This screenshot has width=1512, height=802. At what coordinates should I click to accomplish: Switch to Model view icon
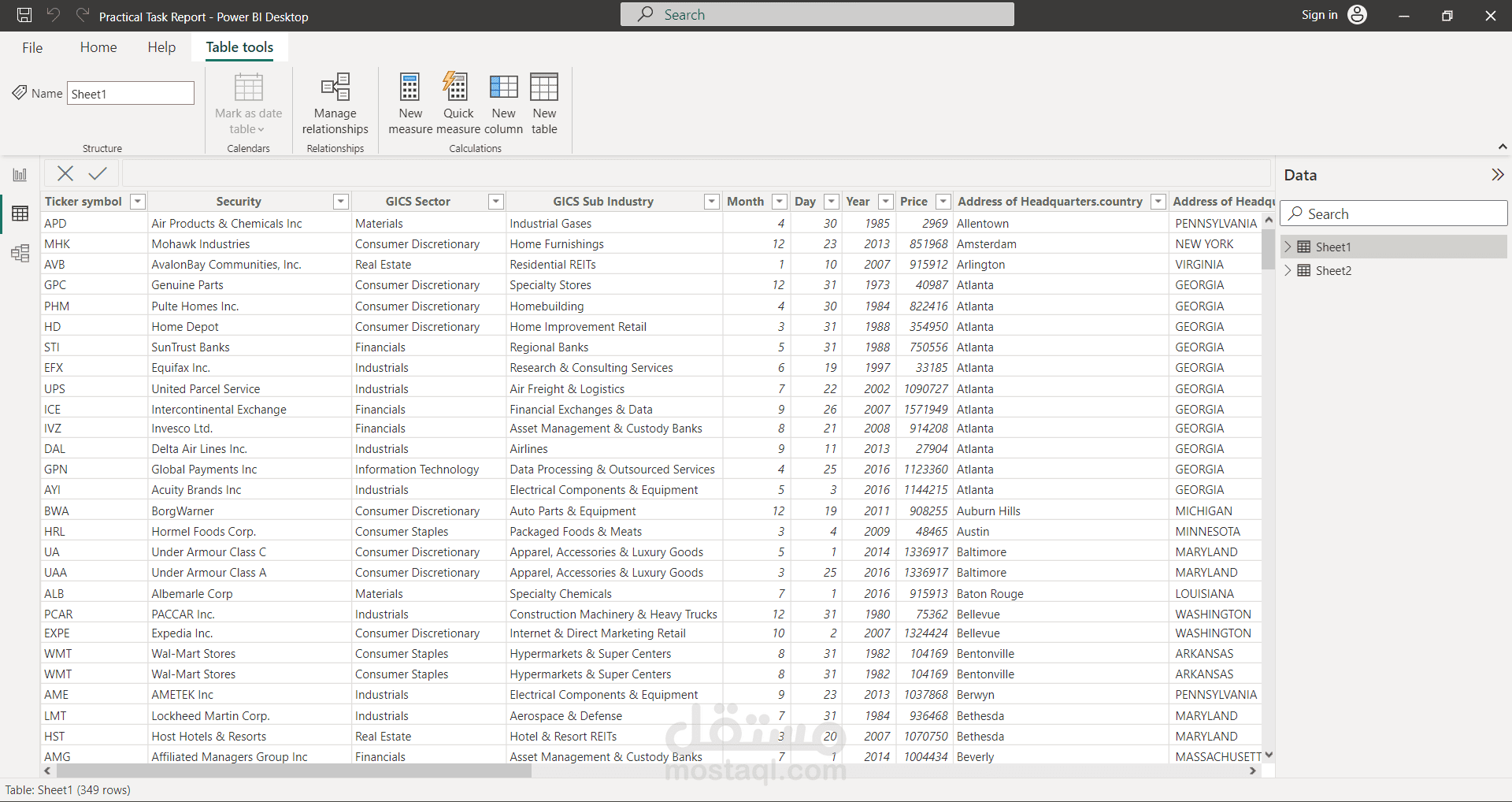tap(20, 253)
